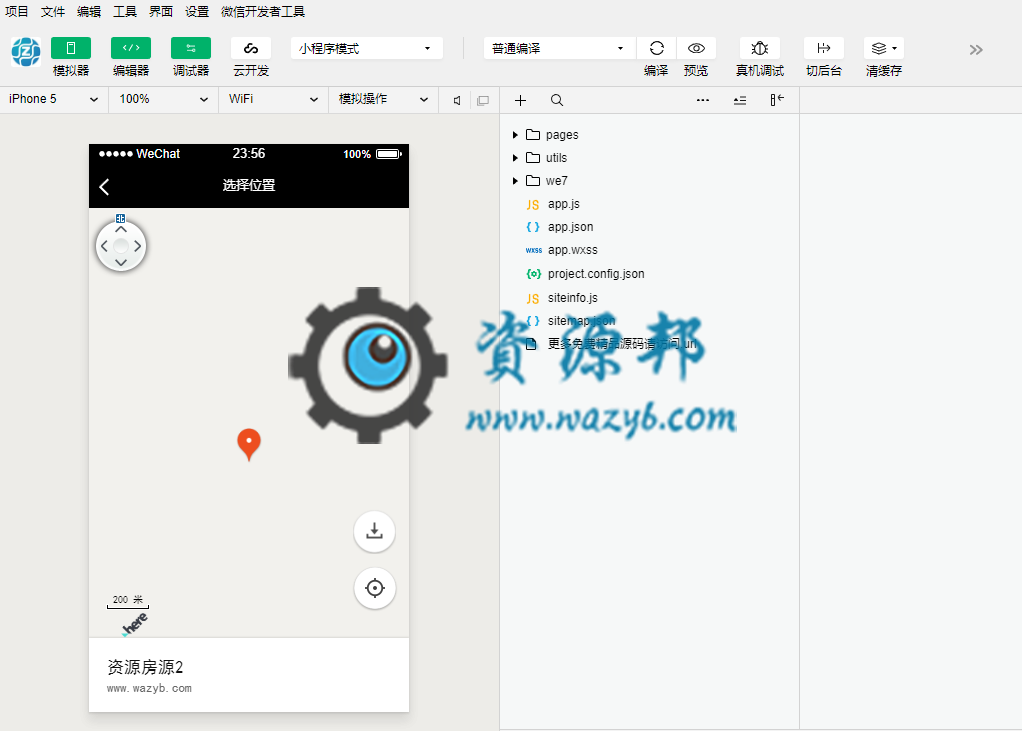Select location entry 资源房源2

coord(249,675)
